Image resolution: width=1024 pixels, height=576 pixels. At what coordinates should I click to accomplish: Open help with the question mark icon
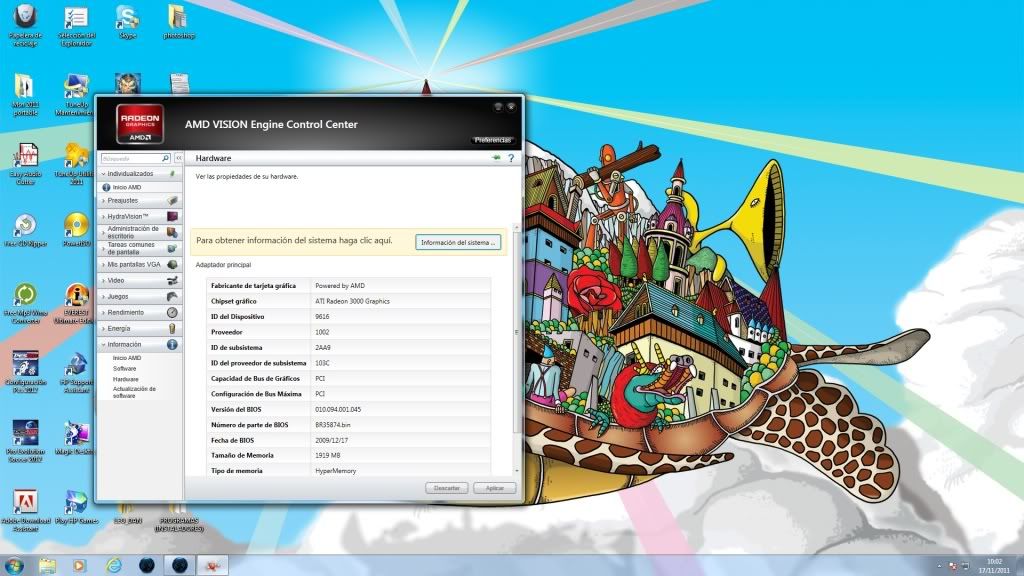[x=511, y=158]
